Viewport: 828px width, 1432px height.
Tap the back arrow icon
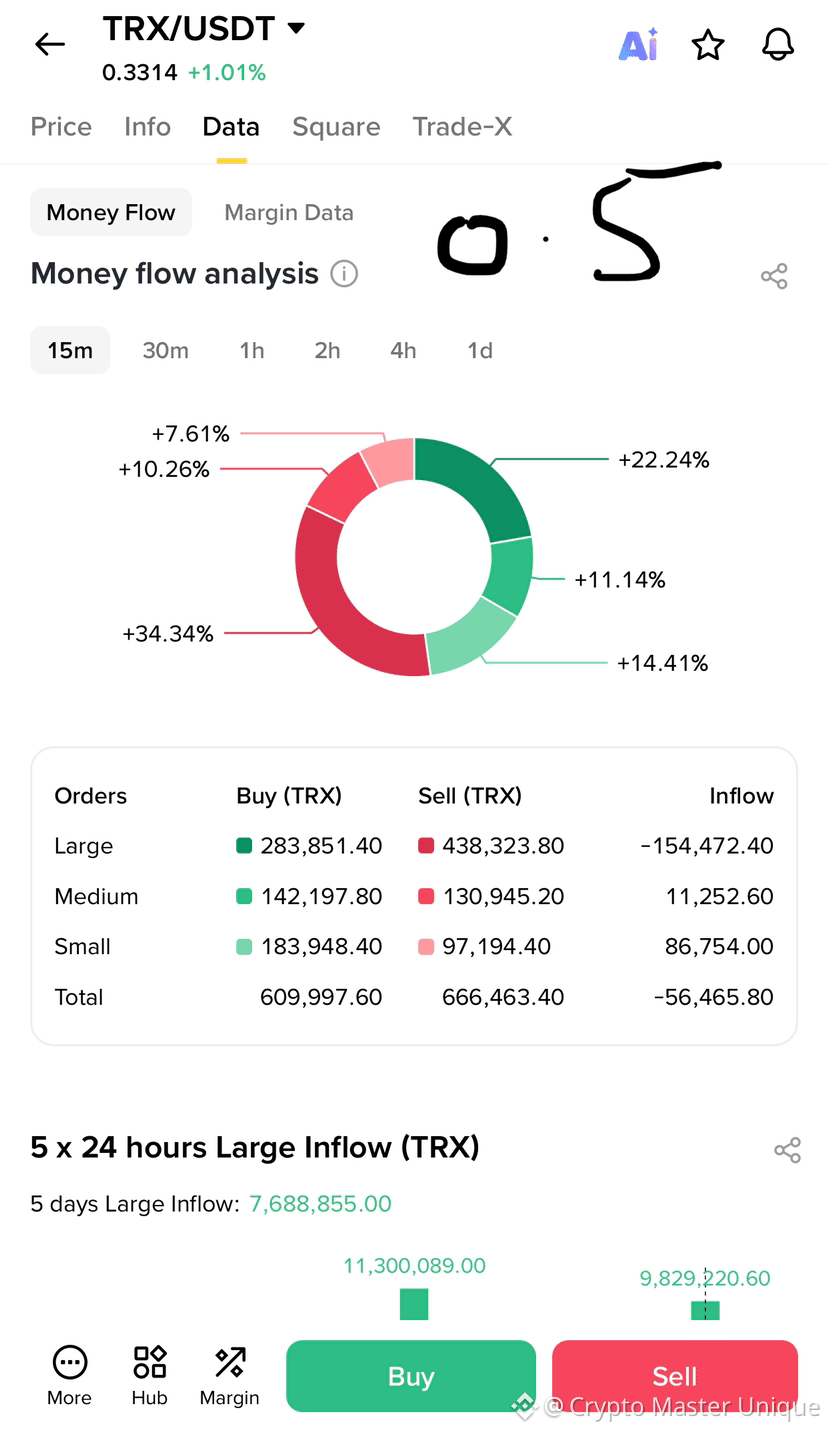point(49,44)
